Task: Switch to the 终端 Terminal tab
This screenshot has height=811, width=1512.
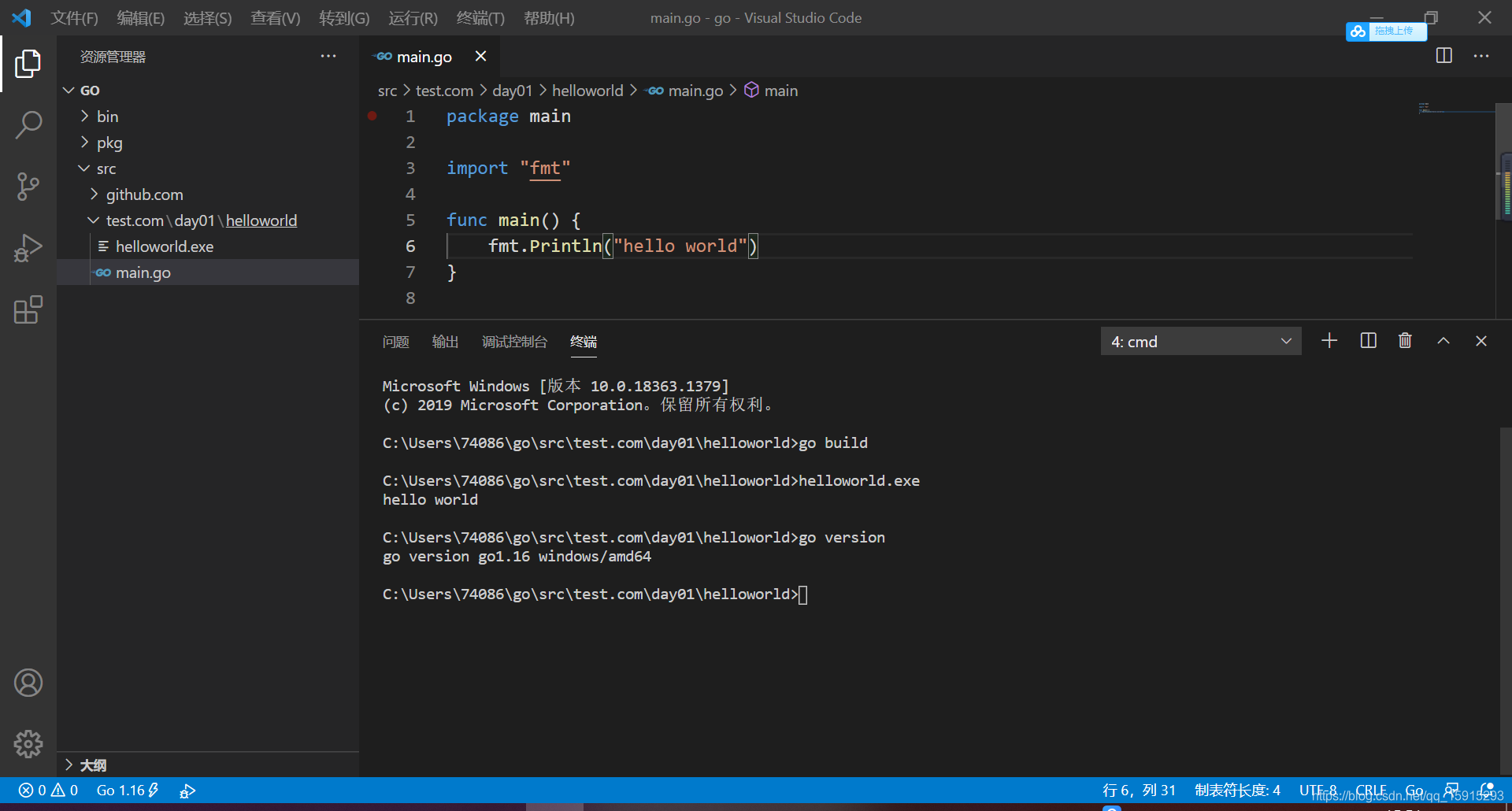Action: 584,342
